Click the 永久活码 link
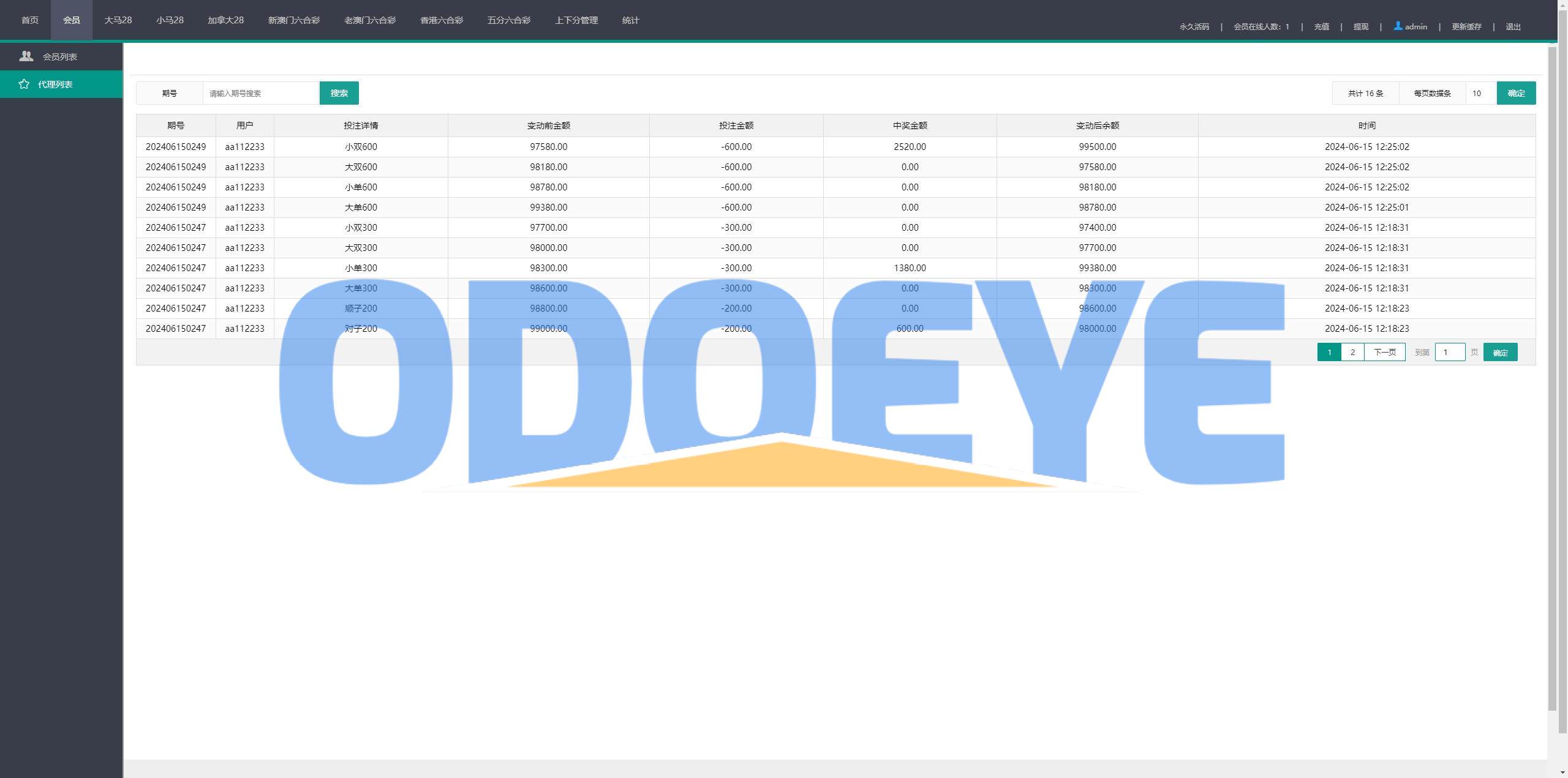 click(1194, 26)
